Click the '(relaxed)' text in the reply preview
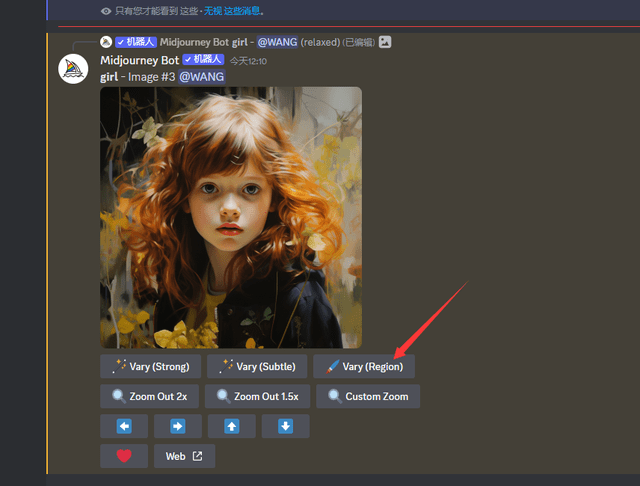 pyautogui.click(x=320, y=42)
